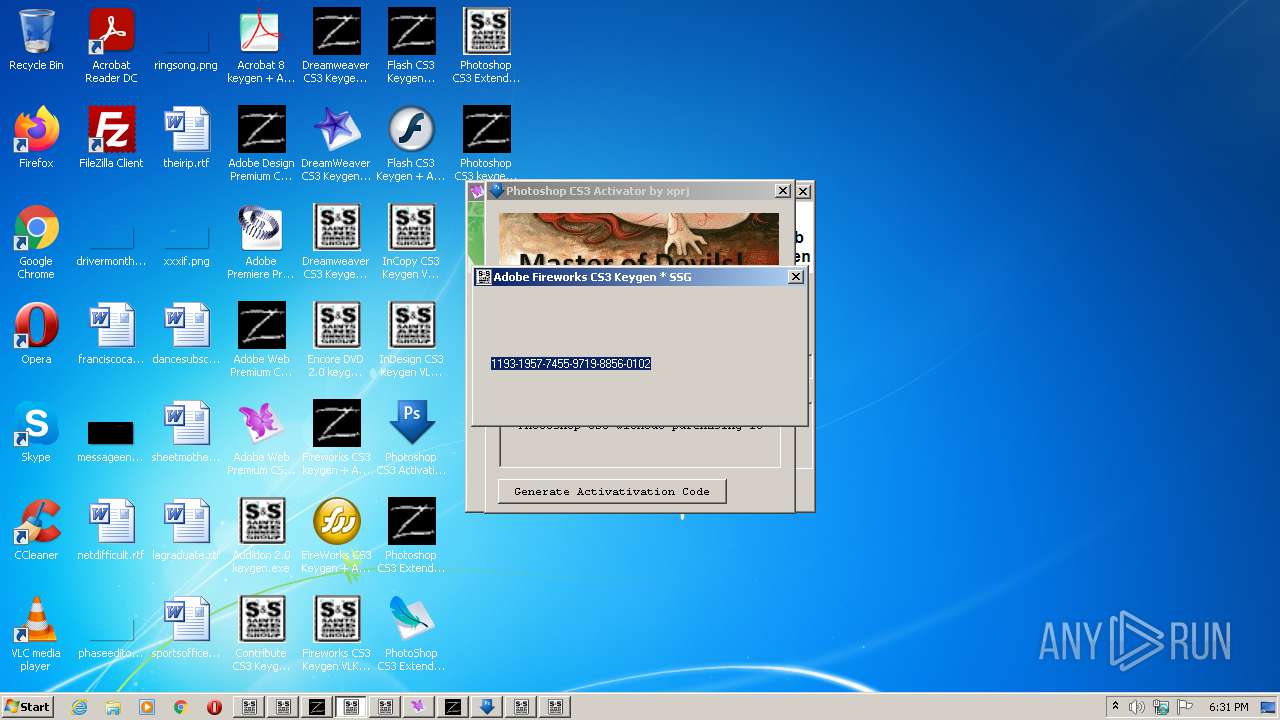Viewport: 1280px width, 720px height.
Task: Open the Recycle Bin desktop icon
Action: 36,41
